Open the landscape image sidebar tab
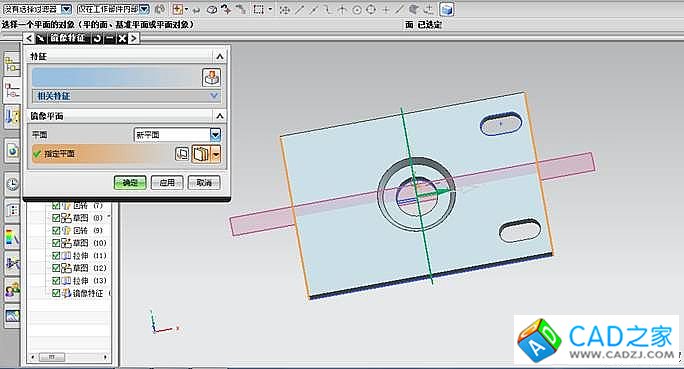Viewport: 684px width, 369px height. click(x=12, y=315)
